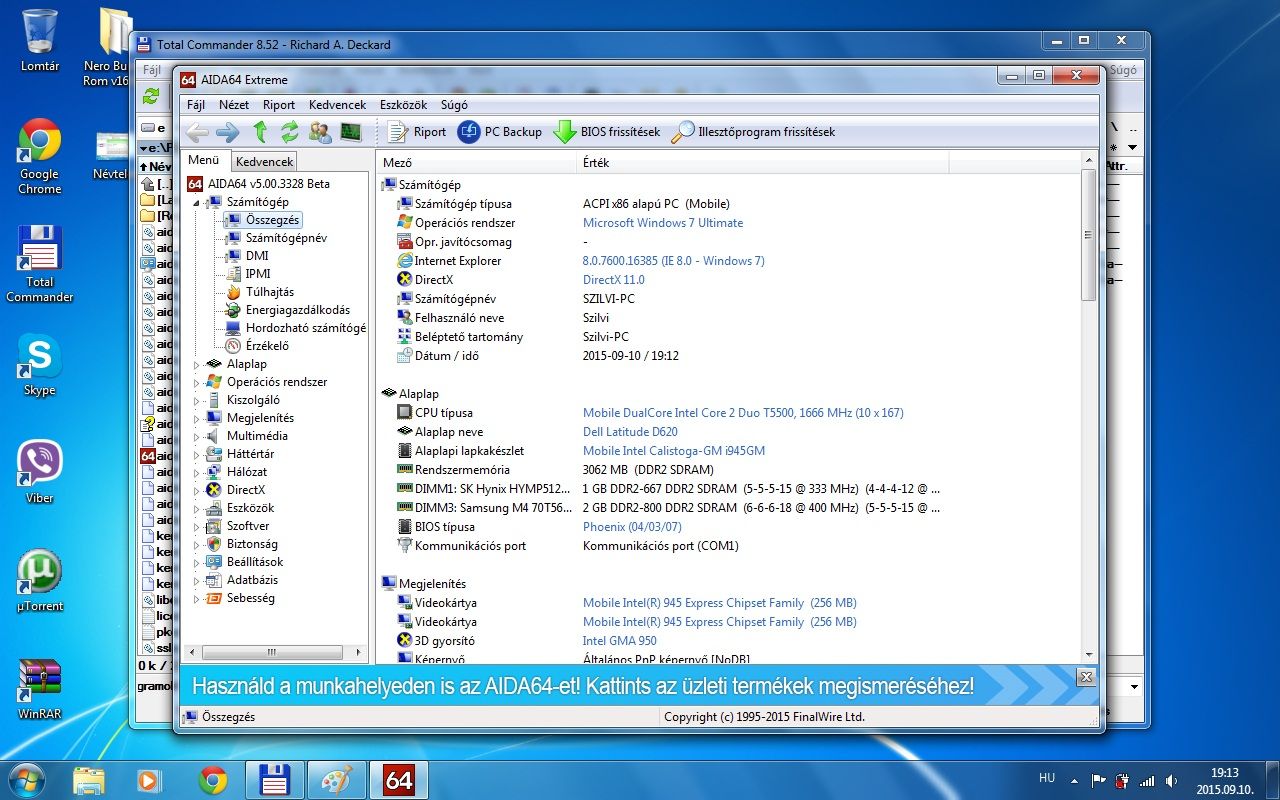1280x800 pixels.
Task: Expand the Multimédia tree node
Action: 197,436
